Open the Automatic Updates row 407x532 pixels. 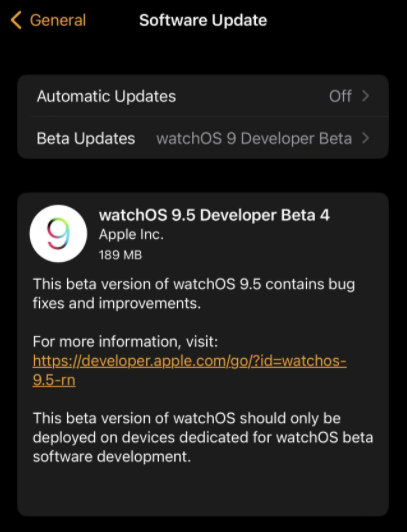click(203, 96)
